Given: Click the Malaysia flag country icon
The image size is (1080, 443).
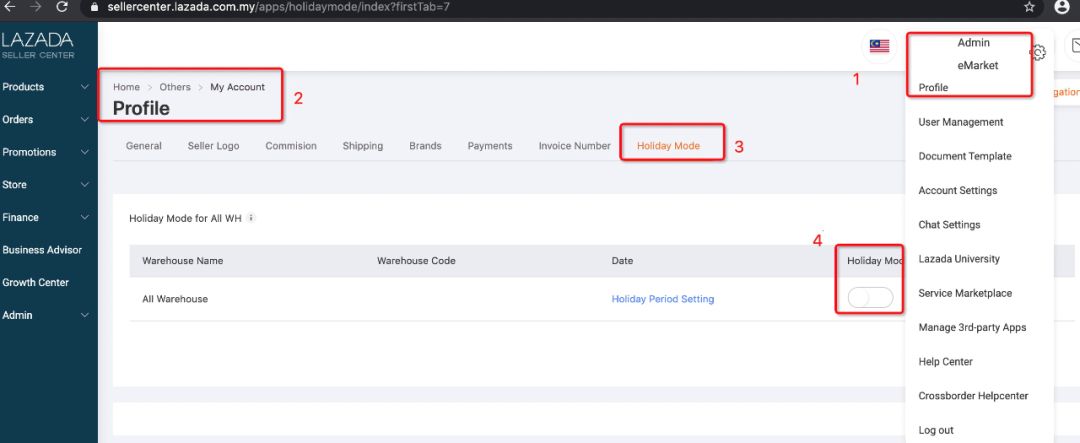Looking at the screenshot, I should click(x=879, y=46).
